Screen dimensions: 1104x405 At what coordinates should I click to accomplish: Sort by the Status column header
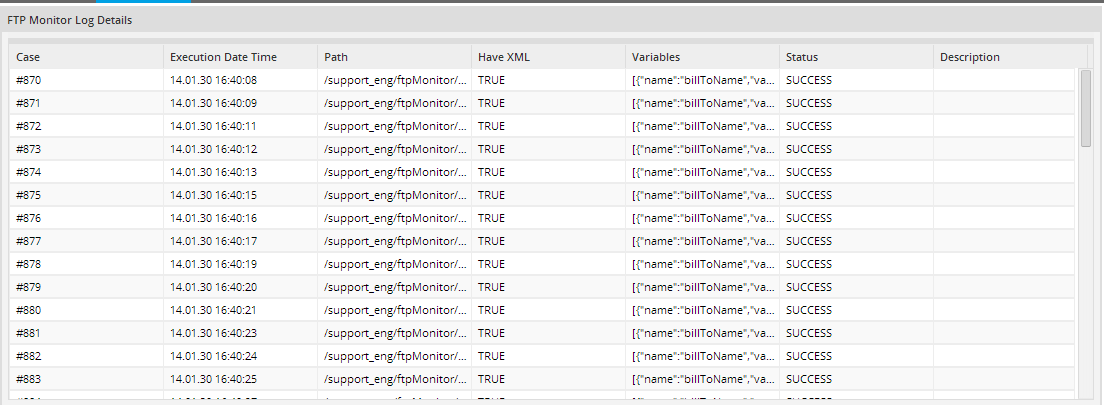(856, 57)
